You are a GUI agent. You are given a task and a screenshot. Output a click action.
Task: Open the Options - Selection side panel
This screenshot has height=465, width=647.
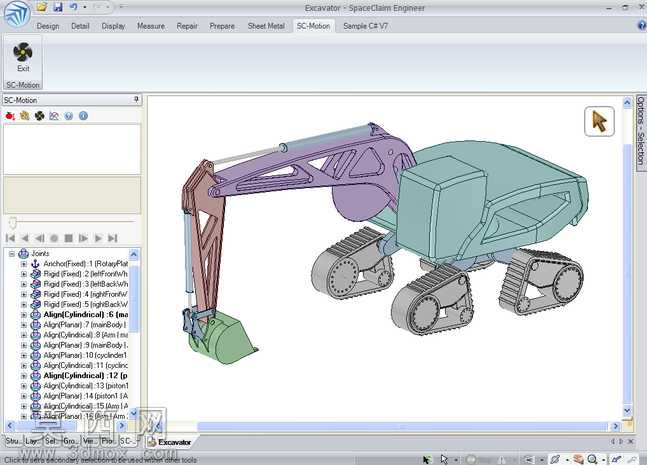tap(641, 131)
